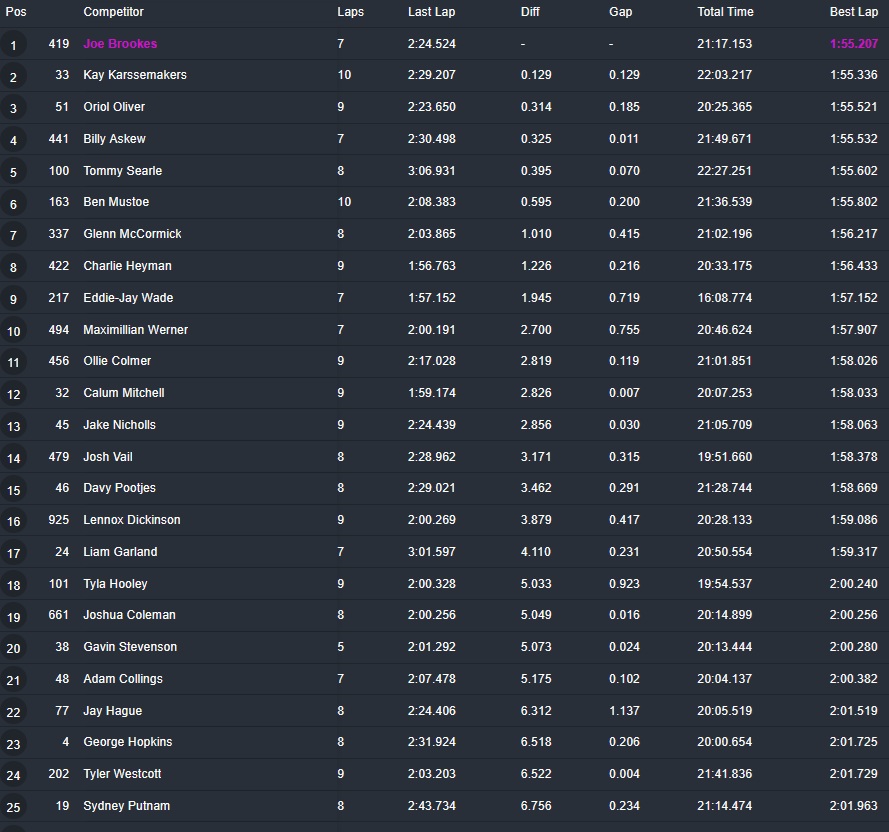Select competitor Kay Karssemakers
Screen dimensions: 889x832
tap(134, 75)
